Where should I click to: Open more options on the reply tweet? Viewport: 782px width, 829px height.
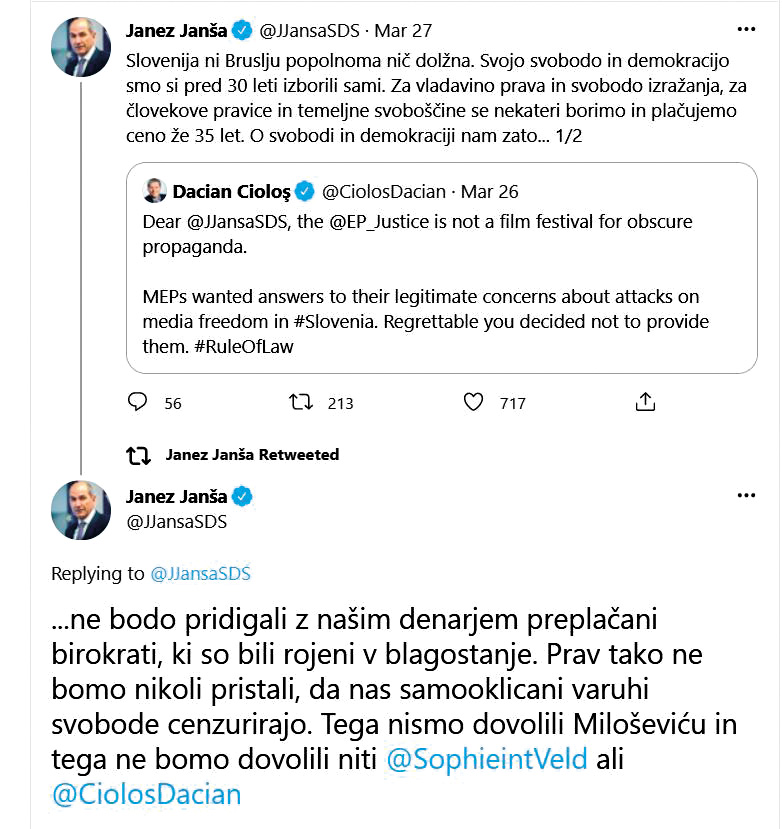click(746, 496)
